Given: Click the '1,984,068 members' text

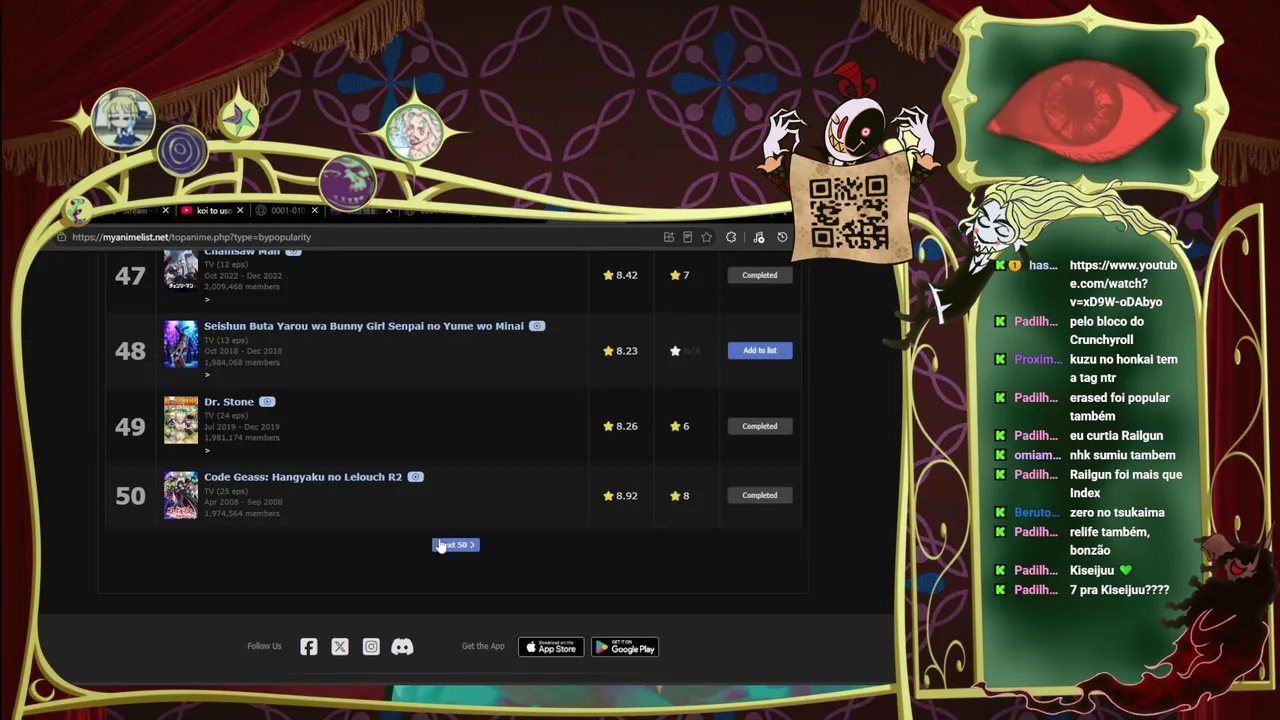Looking at the screenshot, I should tap(243, 363).
